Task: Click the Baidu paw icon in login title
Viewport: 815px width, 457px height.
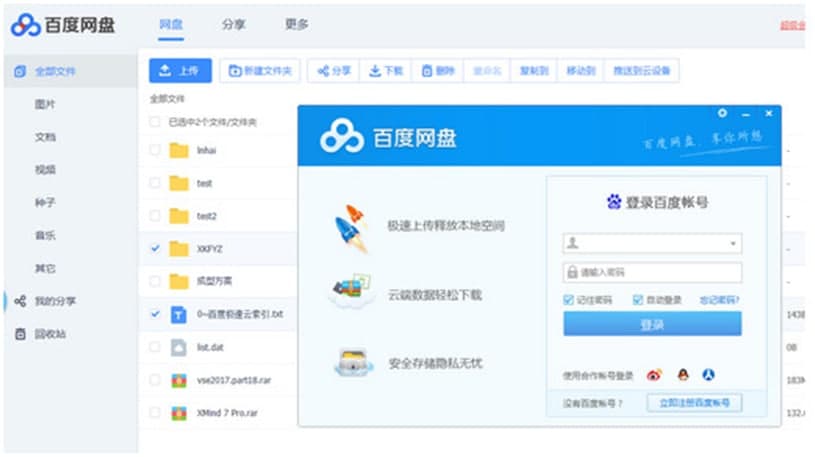Action: pyautogui.click(x=614, y=201)
